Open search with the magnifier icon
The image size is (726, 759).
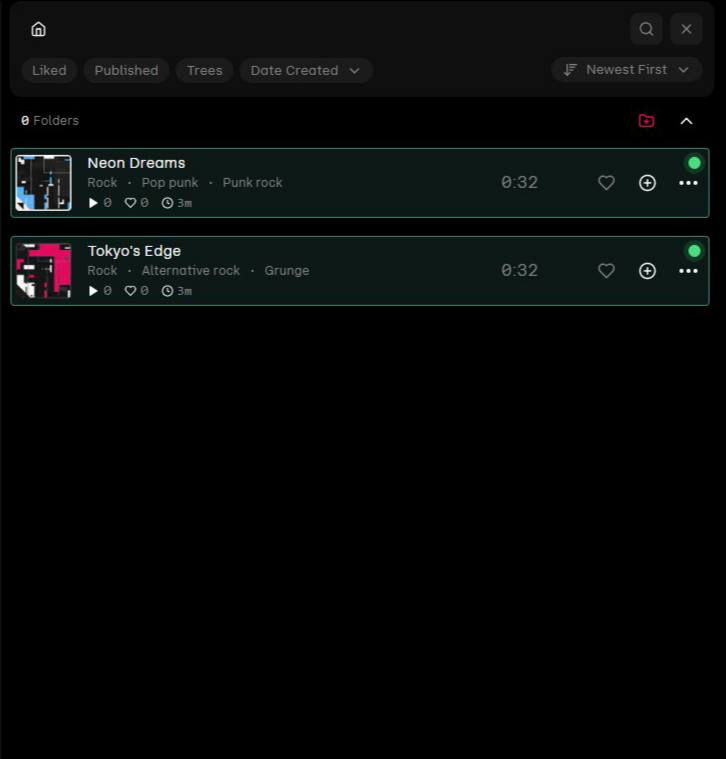[x=646, y=29]
